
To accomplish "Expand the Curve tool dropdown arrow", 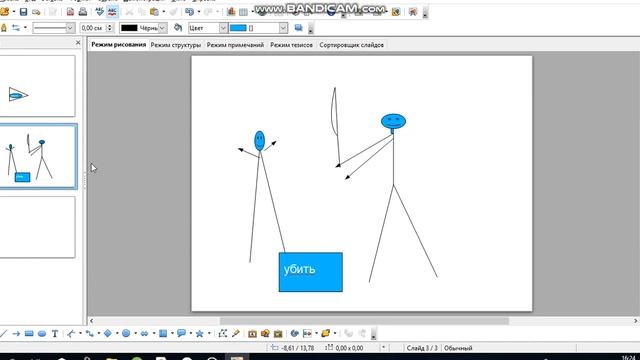I will (x=80, y=334).
